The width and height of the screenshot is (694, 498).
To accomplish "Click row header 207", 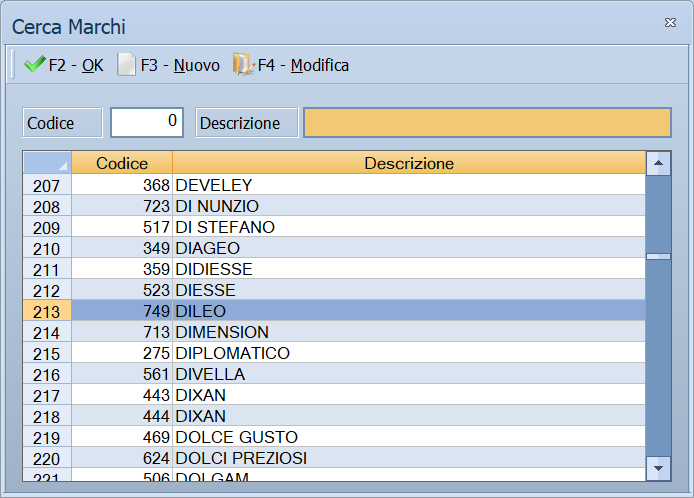I will pos(47,185).
